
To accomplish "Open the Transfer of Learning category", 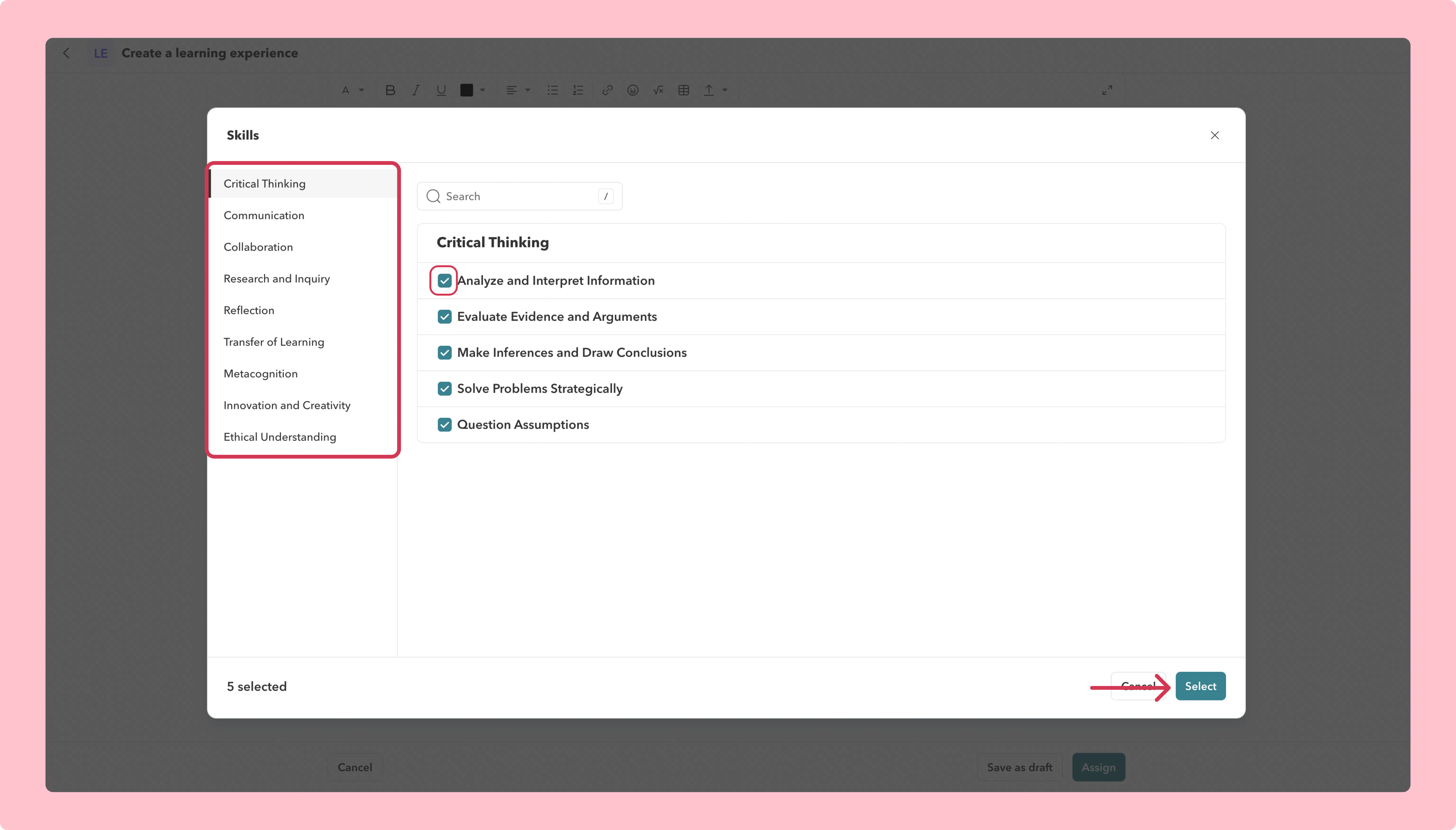I will click(303, 342).
